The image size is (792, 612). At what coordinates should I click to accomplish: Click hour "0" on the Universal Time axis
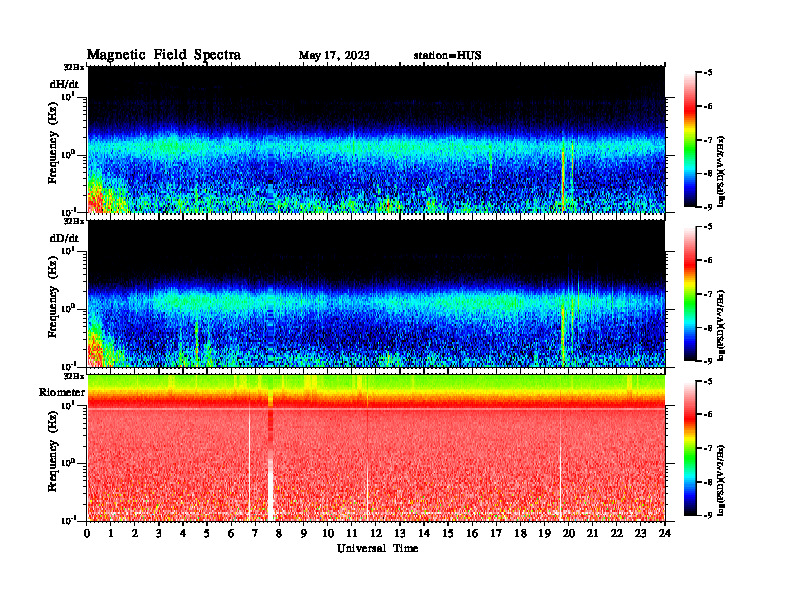[87, 533]
